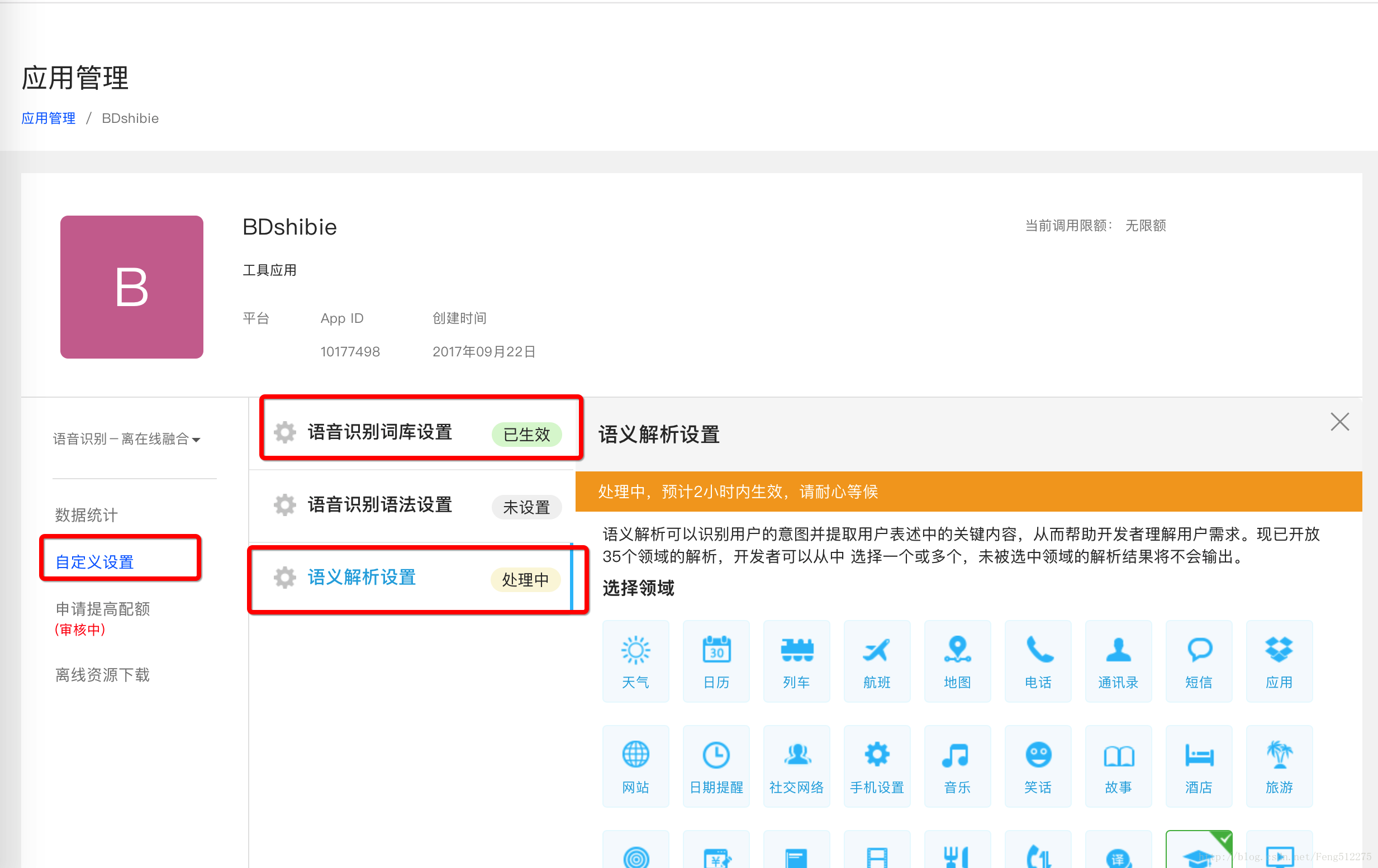Select the 日期提醒 date reminder icon
The height and width of the screenshot is (868, 1378).
pyautogui.click(x=716, y=766)
